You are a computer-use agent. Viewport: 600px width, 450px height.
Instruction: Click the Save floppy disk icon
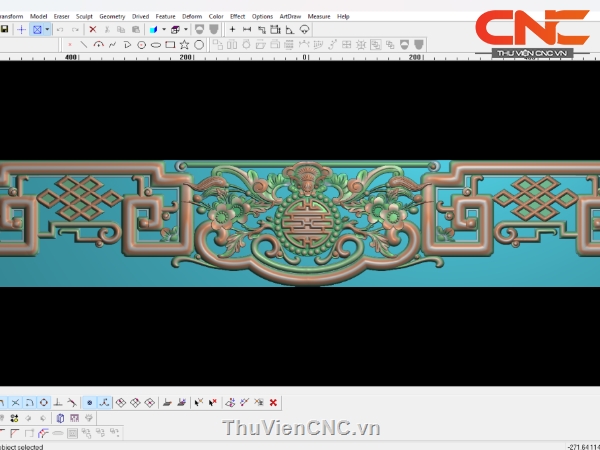click(x=5, y=30)
